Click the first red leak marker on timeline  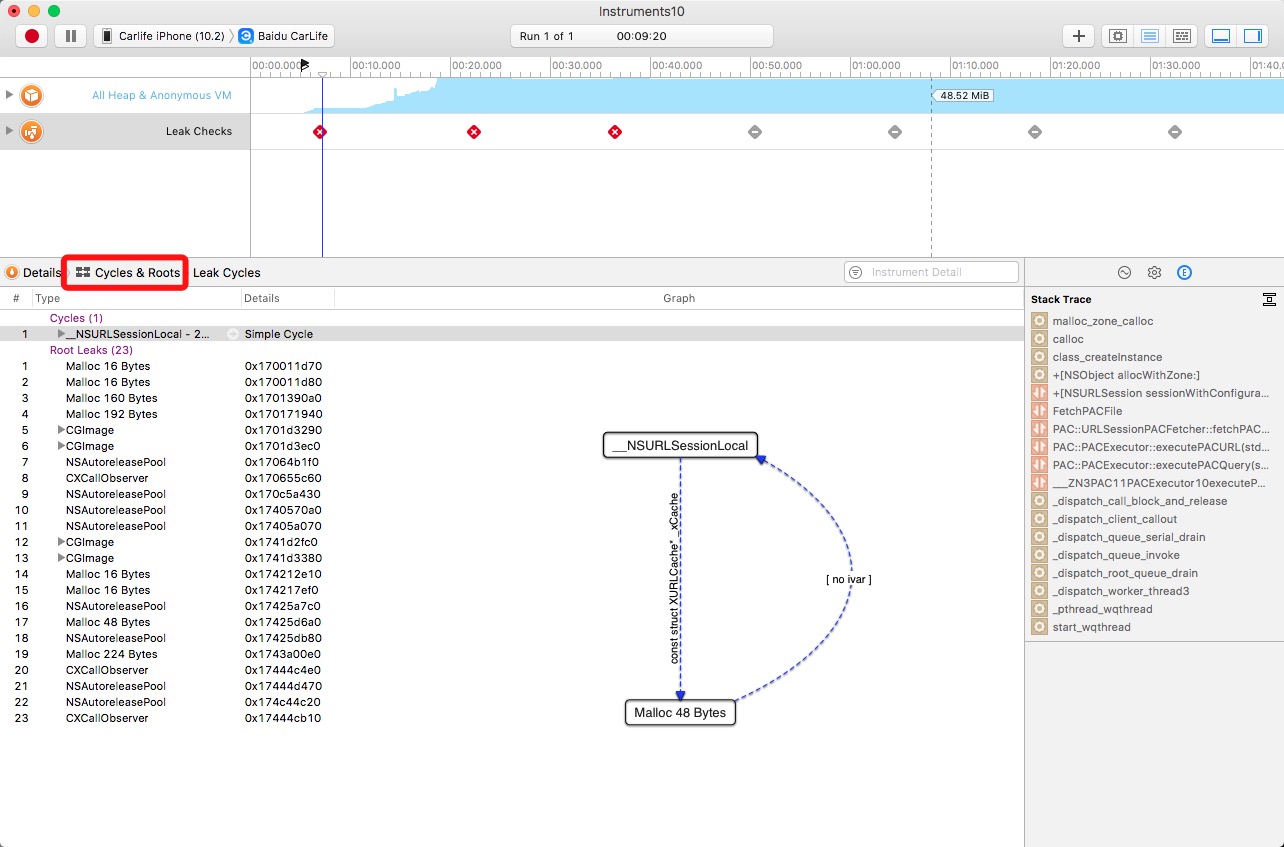pyautogui.click(x=320, y=132)
